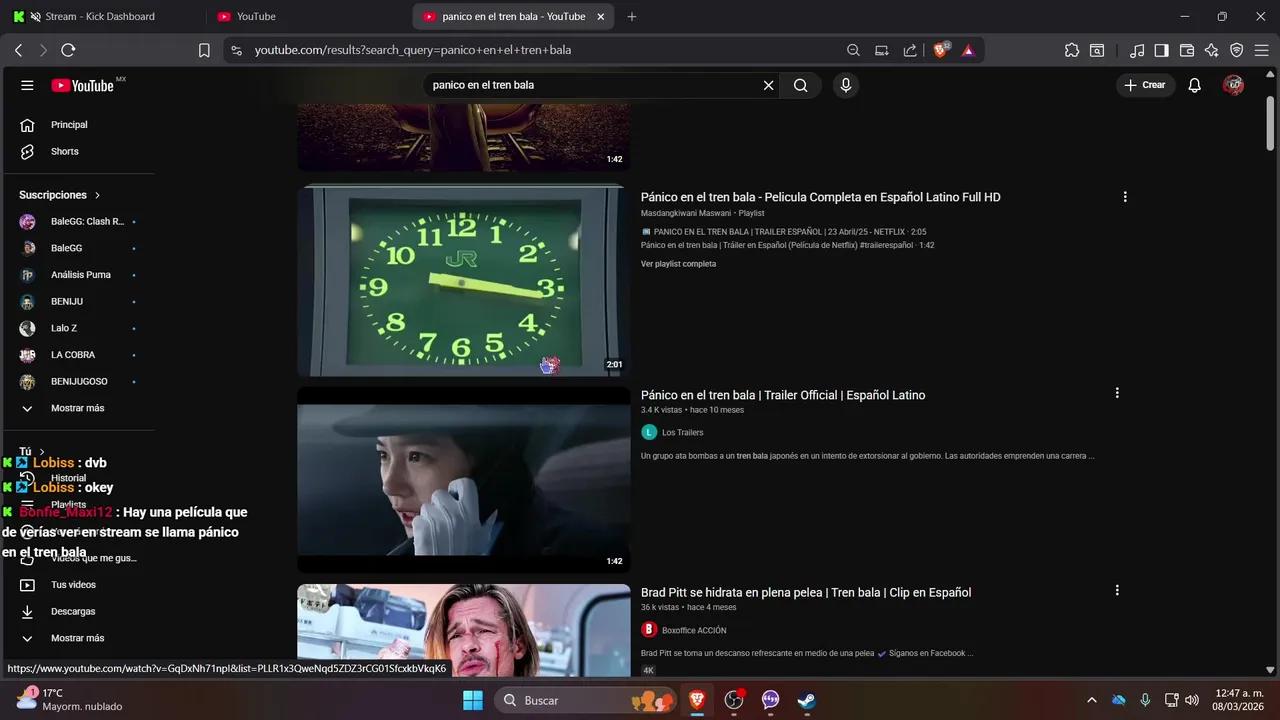Viewport: 1280px width, 720px height.
Task: Open the Leo AI sparkle icon
Action: point(1211,50)
